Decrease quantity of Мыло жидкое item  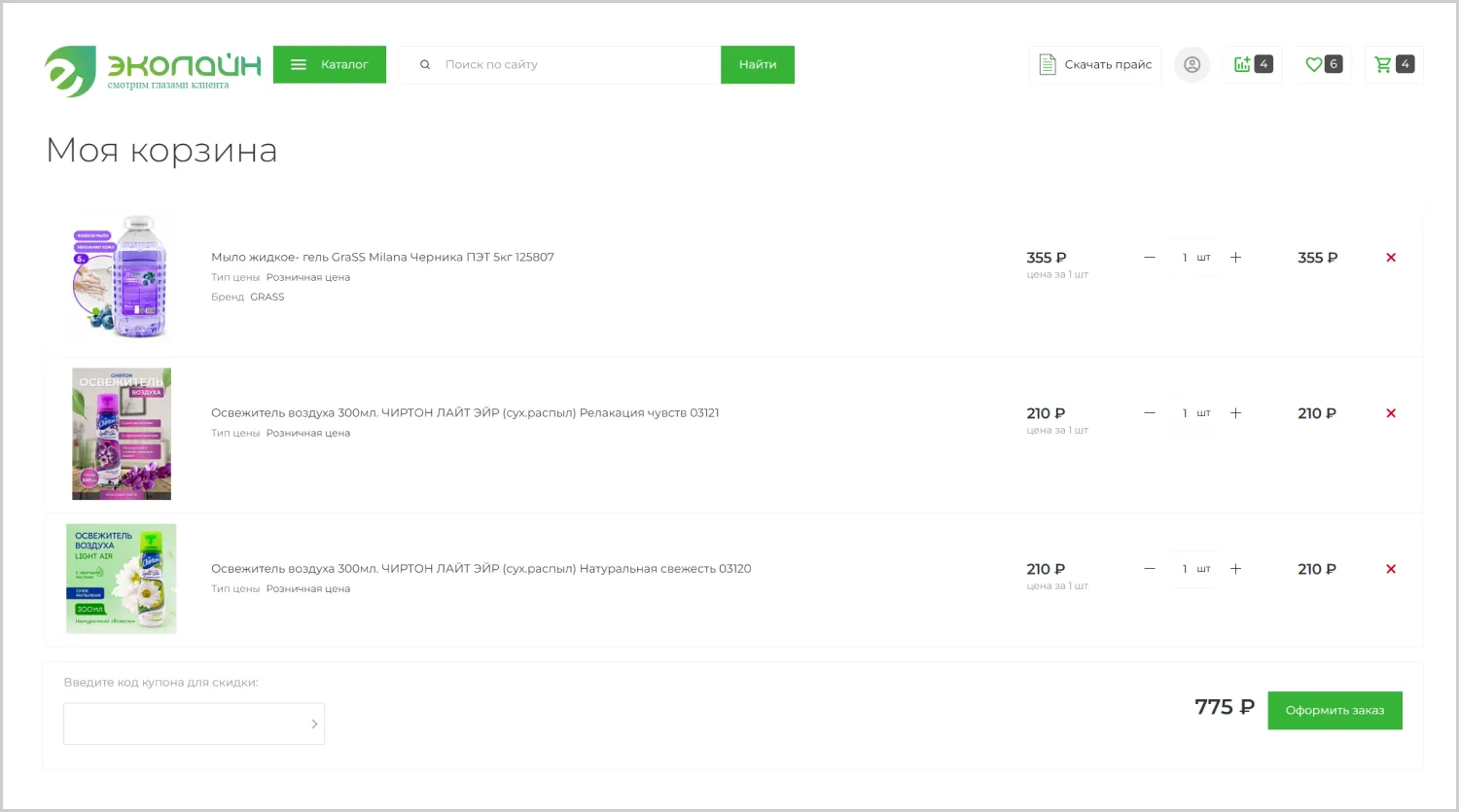(1150, 258)
